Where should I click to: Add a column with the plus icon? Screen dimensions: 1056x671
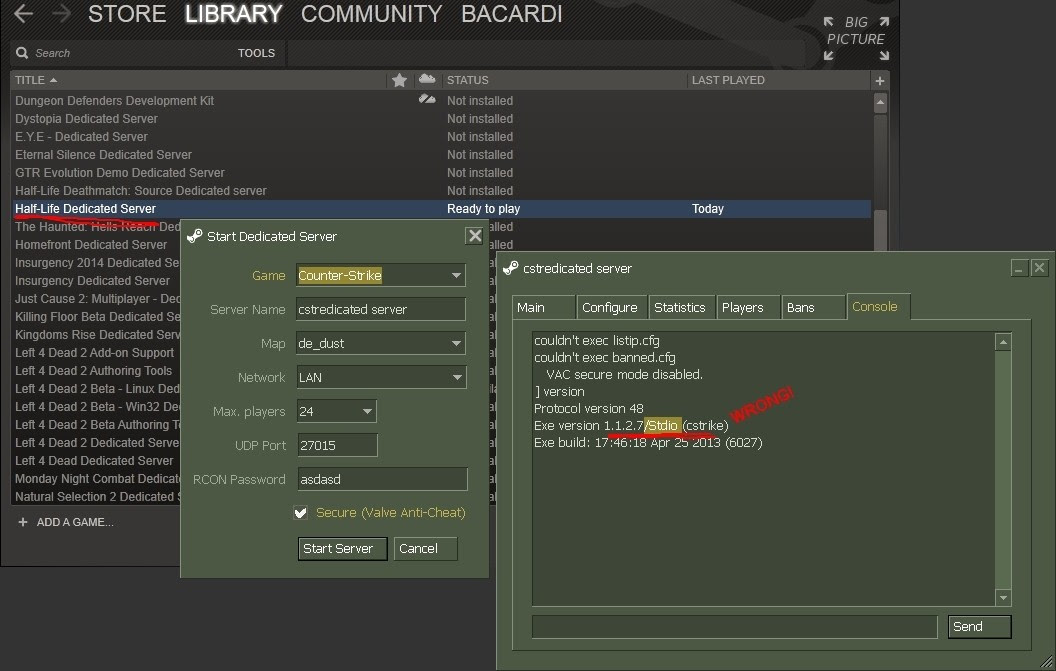[880, 81]
